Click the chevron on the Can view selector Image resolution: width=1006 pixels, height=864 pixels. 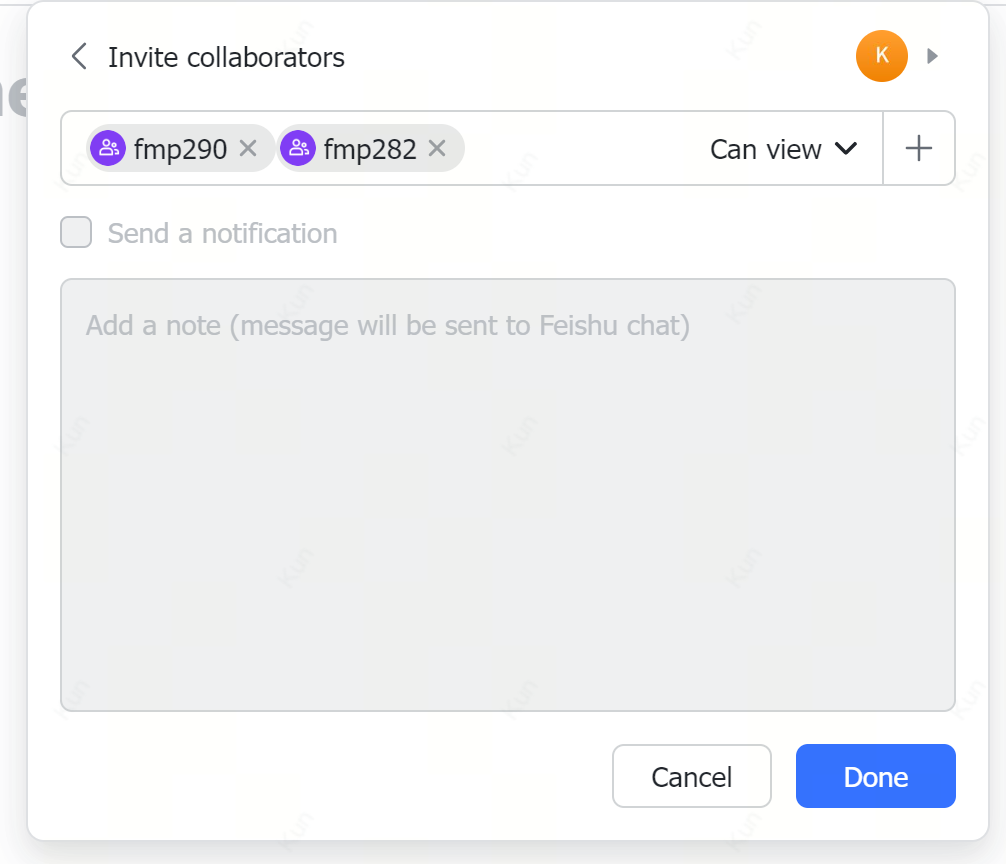[847, 148]
